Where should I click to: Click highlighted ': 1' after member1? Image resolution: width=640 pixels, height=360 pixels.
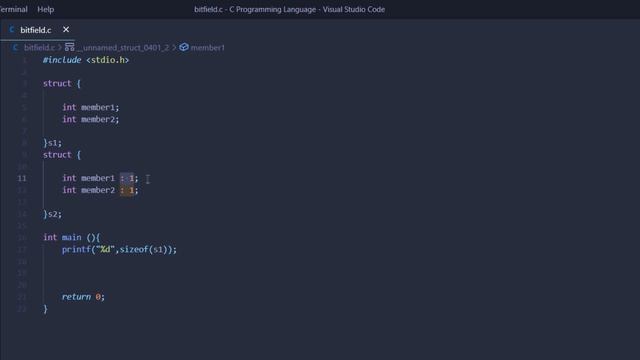127,178
